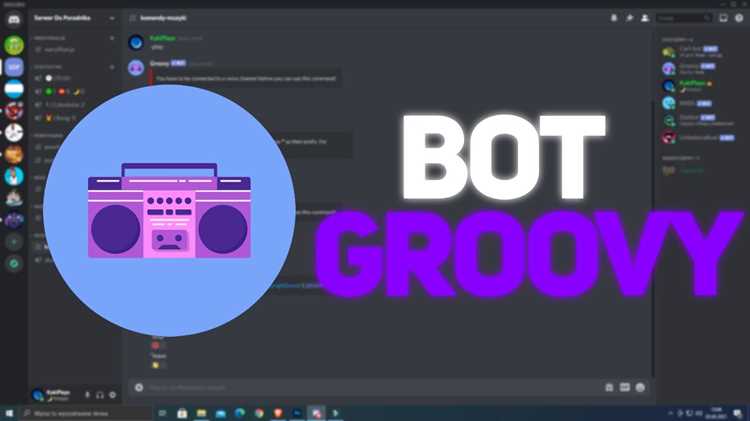The height and width of the screenshot is (421, 750).
Task: Add a channel to the second category via plus
Action: pos(112,67)
